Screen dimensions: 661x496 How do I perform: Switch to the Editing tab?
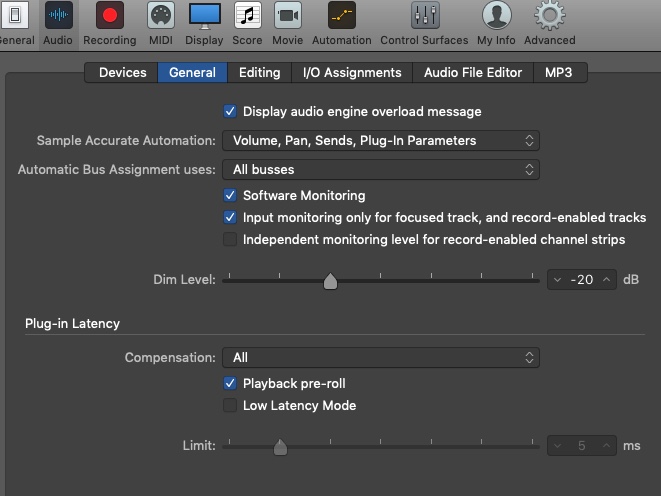pyautogui.click(x=259, y=72)
